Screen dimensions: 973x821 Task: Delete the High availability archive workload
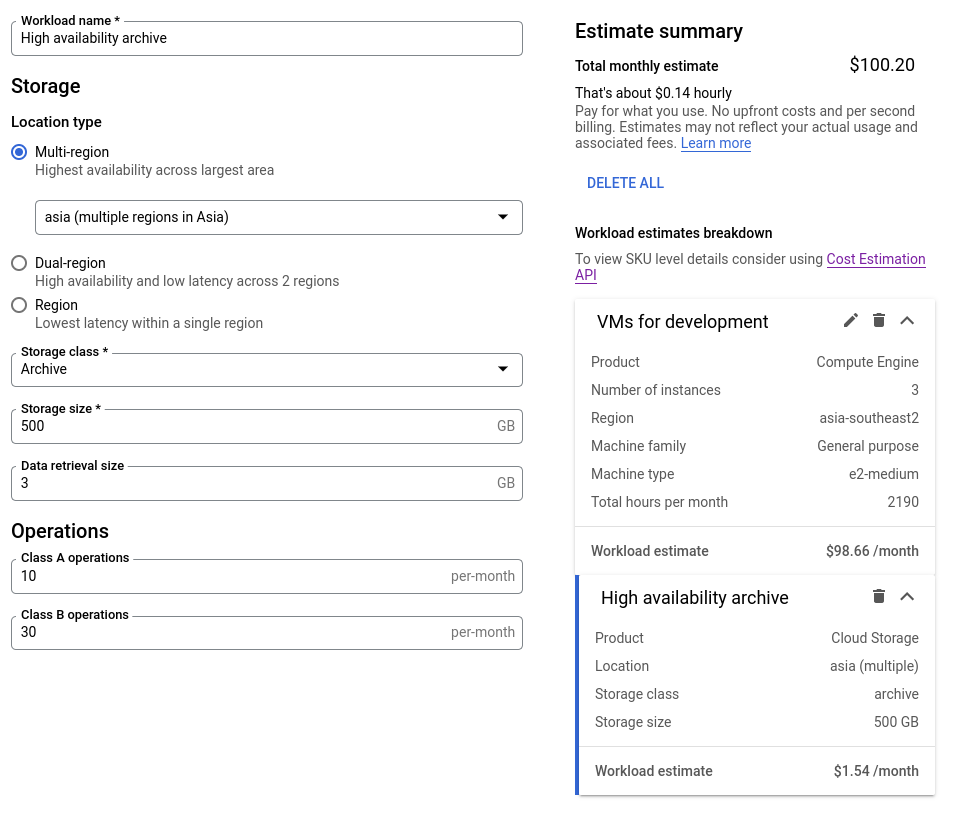[x=879, y=596]
